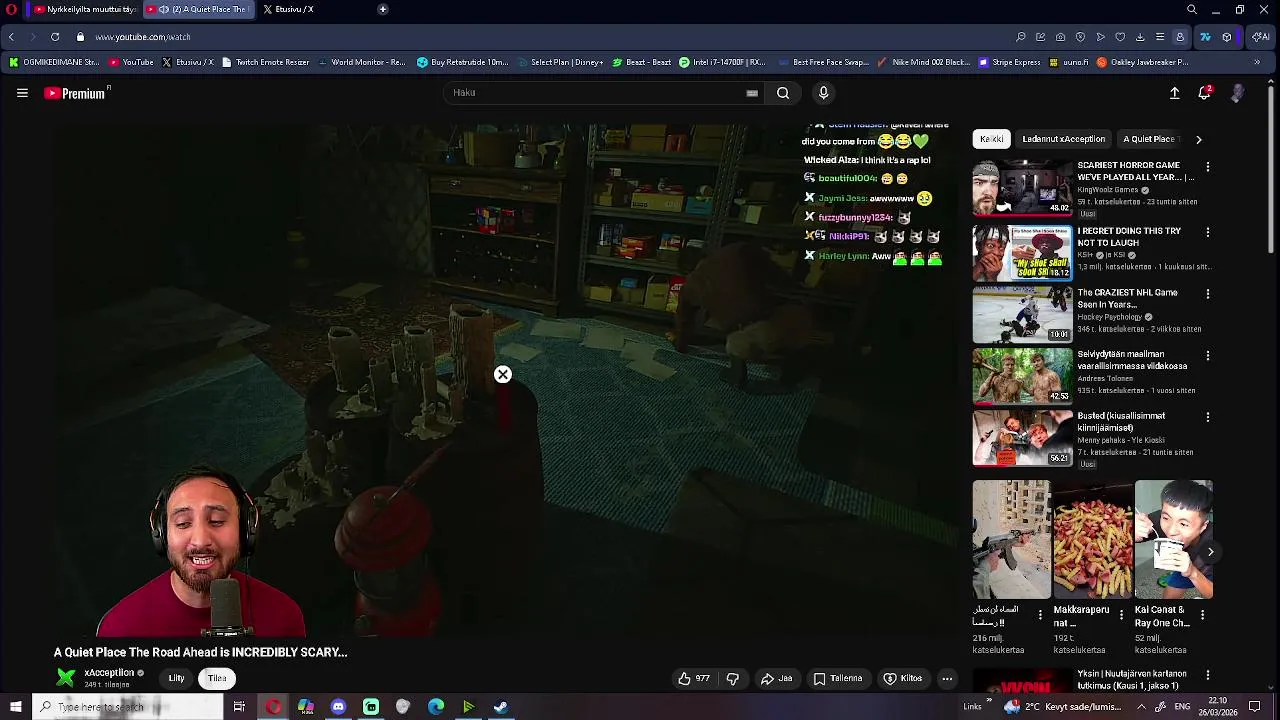Click the Tilaa subscribe button
The width and height of the screenshot is (1280, 720).
click(x=217, y=678)
